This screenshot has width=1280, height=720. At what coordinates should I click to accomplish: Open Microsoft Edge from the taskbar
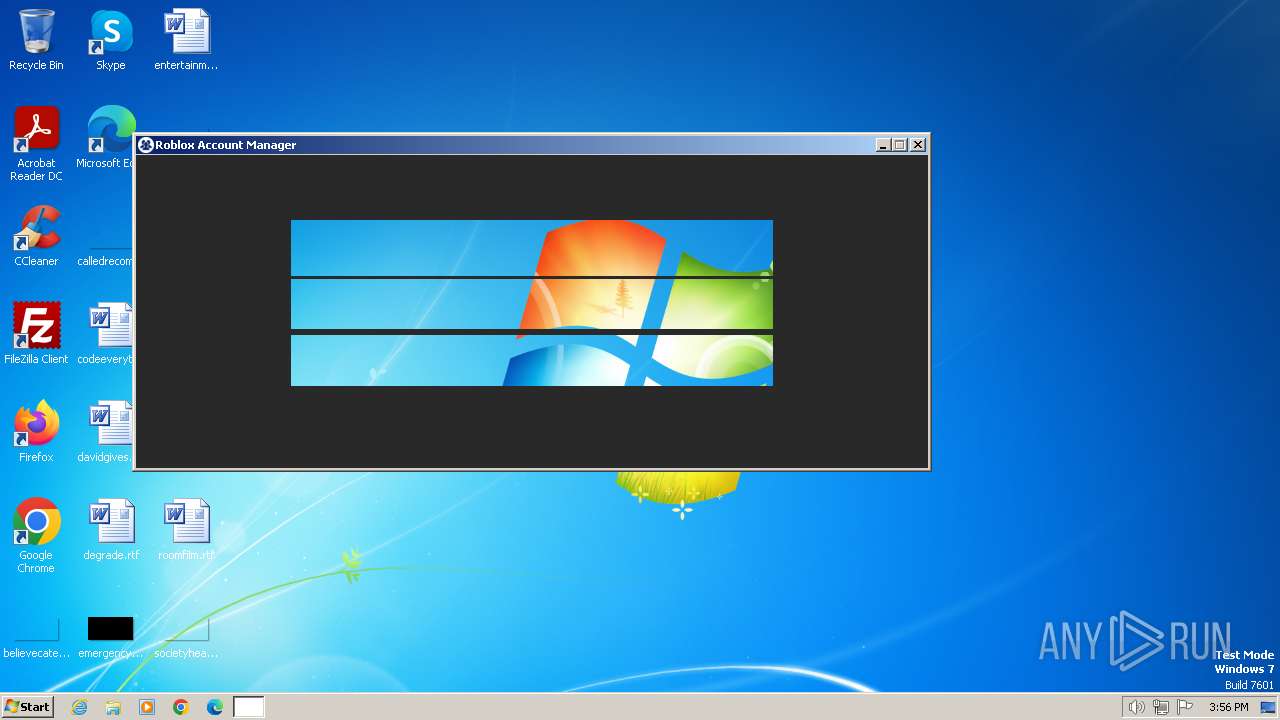click(x=215, y=707)
